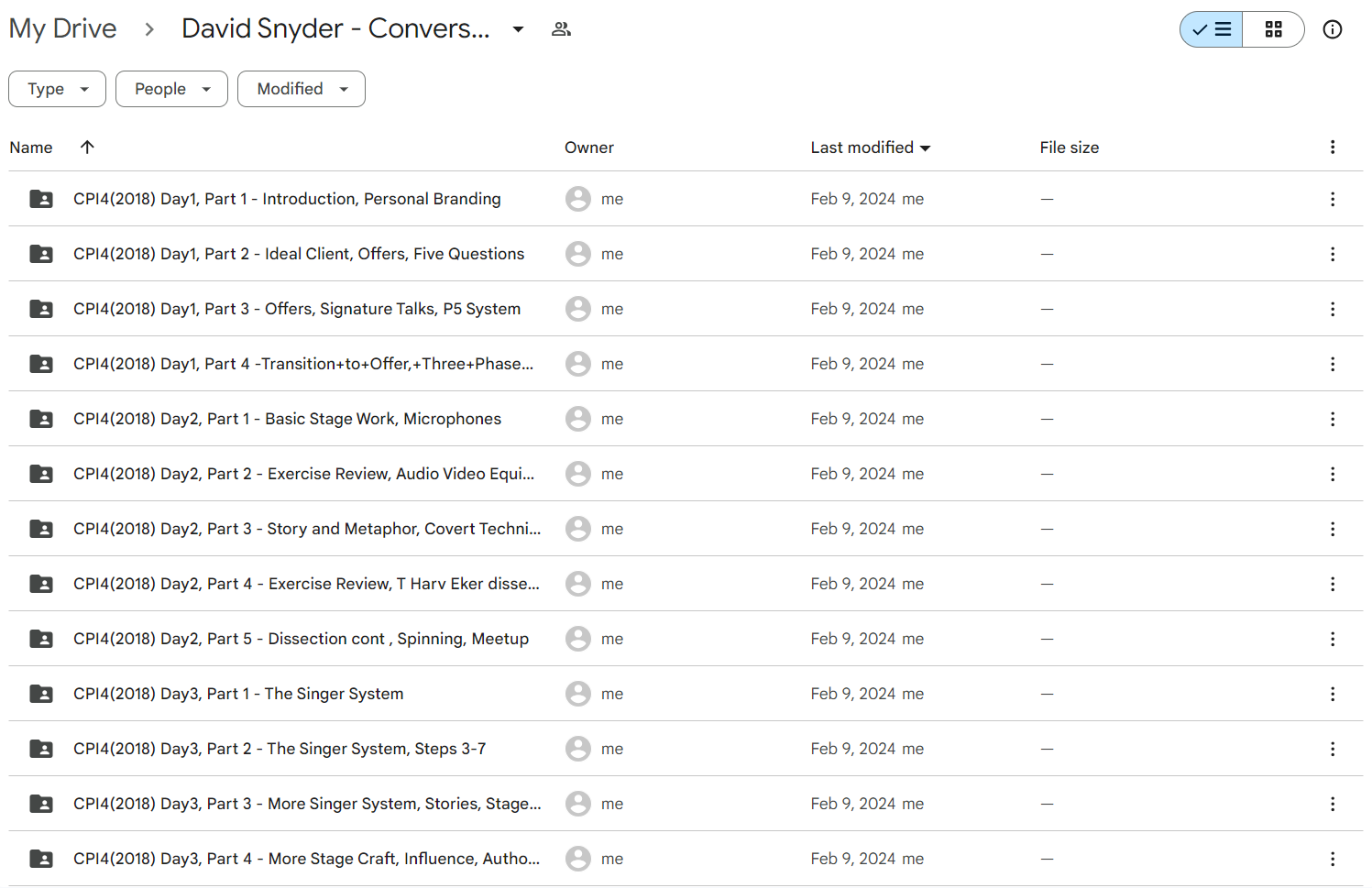
Task: Click the Name column header
Action: tap(31, 148)
